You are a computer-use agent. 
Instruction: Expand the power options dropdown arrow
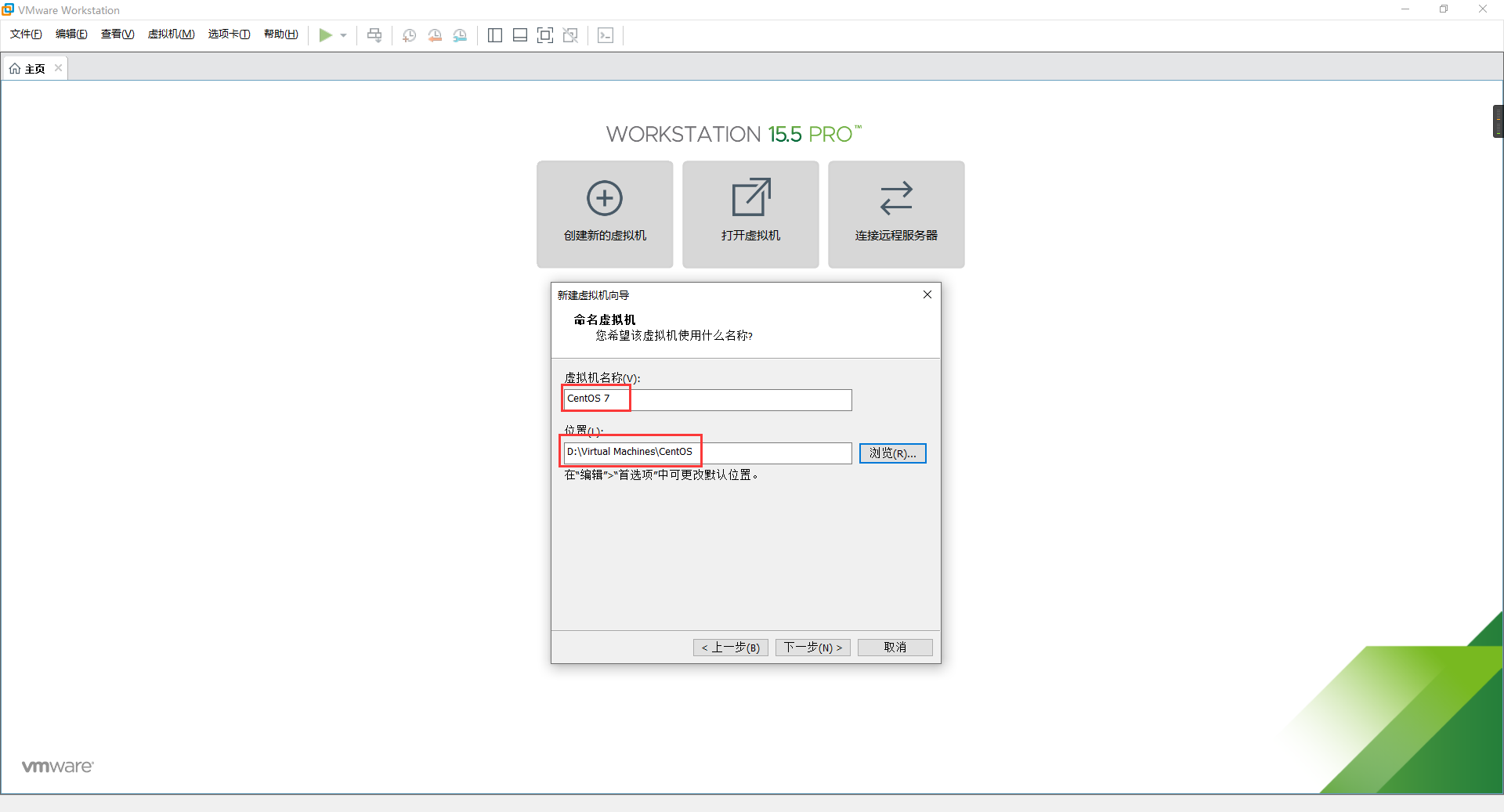(x=343, y=35)
